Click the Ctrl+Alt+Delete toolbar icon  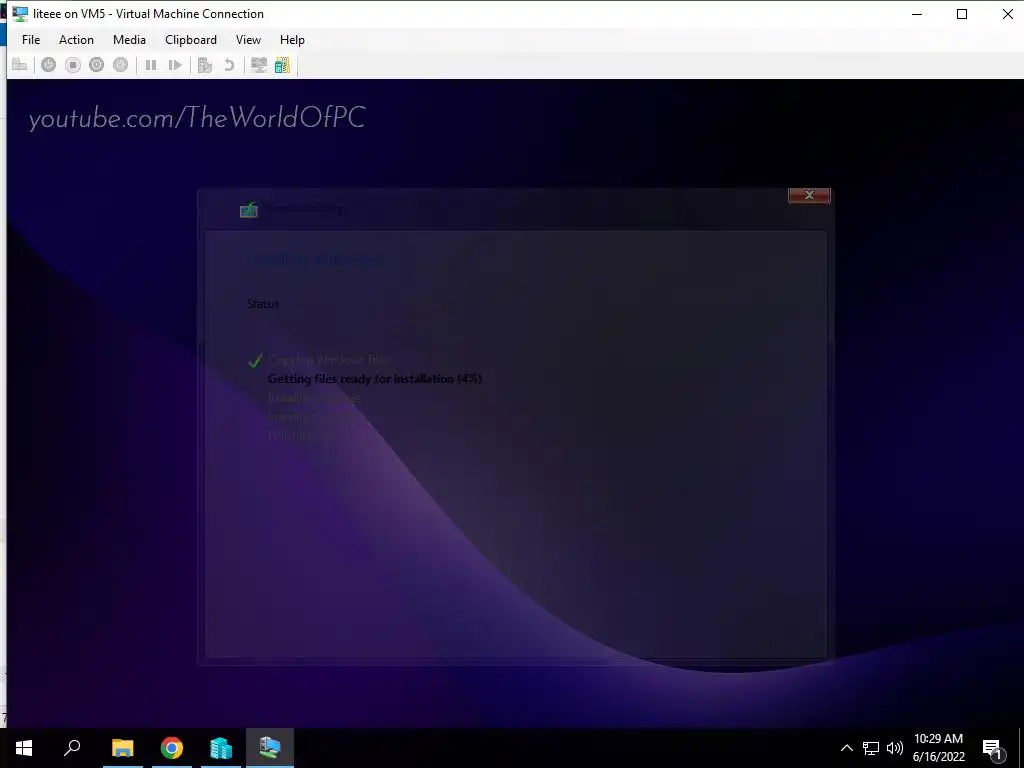pos(20,65)
